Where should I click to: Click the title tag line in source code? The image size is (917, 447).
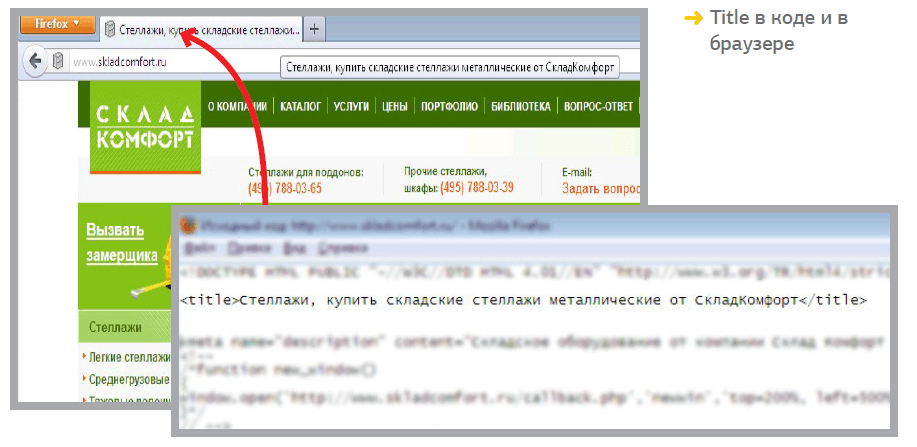click(x=524, y=300)
